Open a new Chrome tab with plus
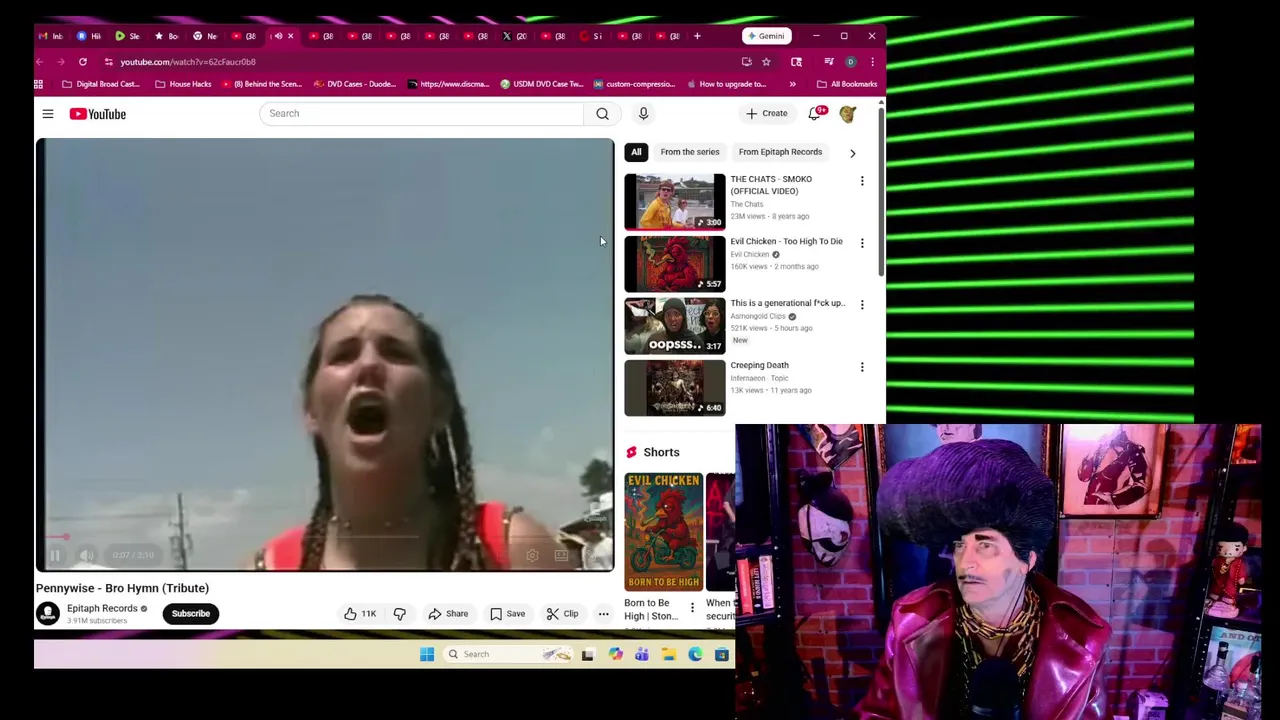The height and width of the screenshot is (720, 1280). tap(697, 36)
